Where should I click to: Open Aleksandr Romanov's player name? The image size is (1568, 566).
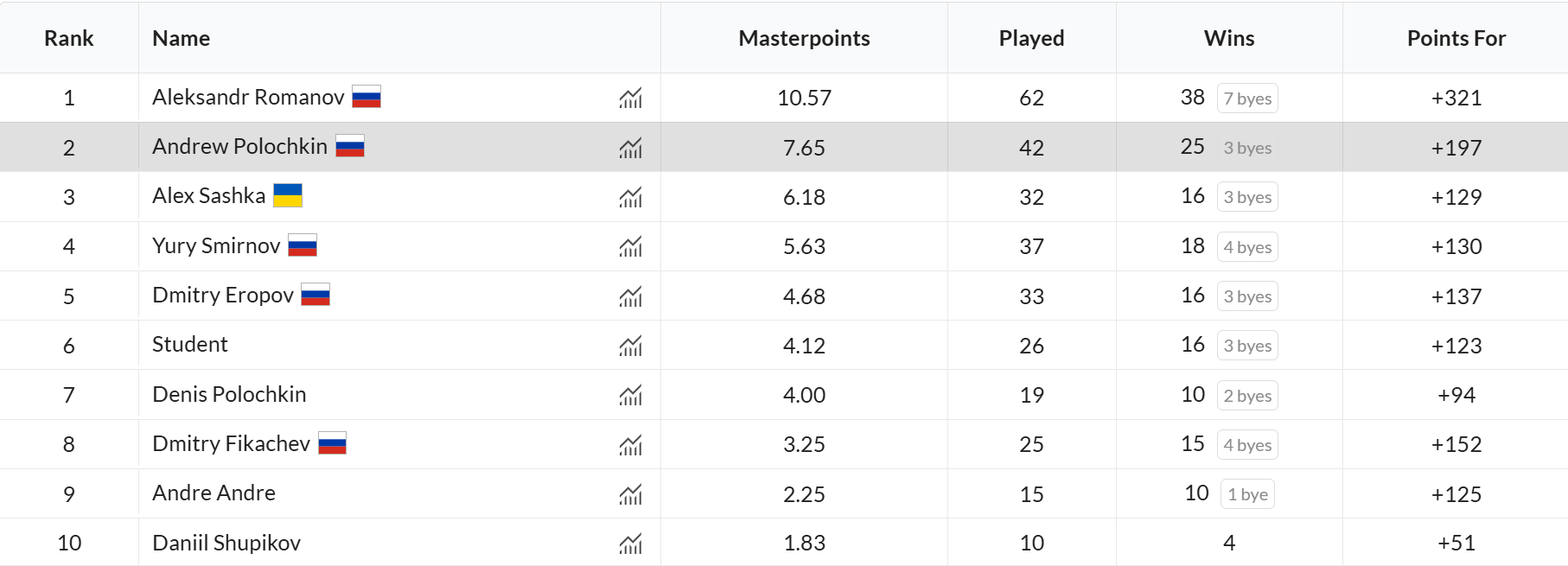point(248,97)
